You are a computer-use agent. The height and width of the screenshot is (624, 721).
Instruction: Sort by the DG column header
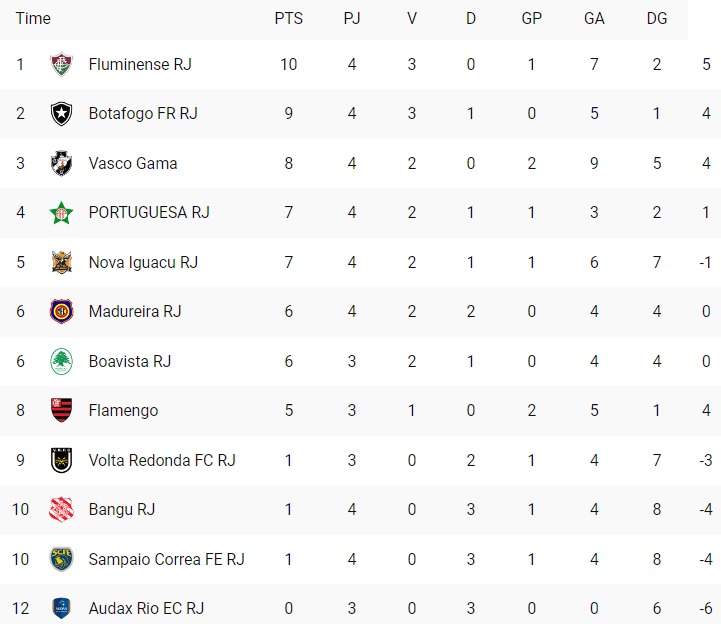point(657,18)
